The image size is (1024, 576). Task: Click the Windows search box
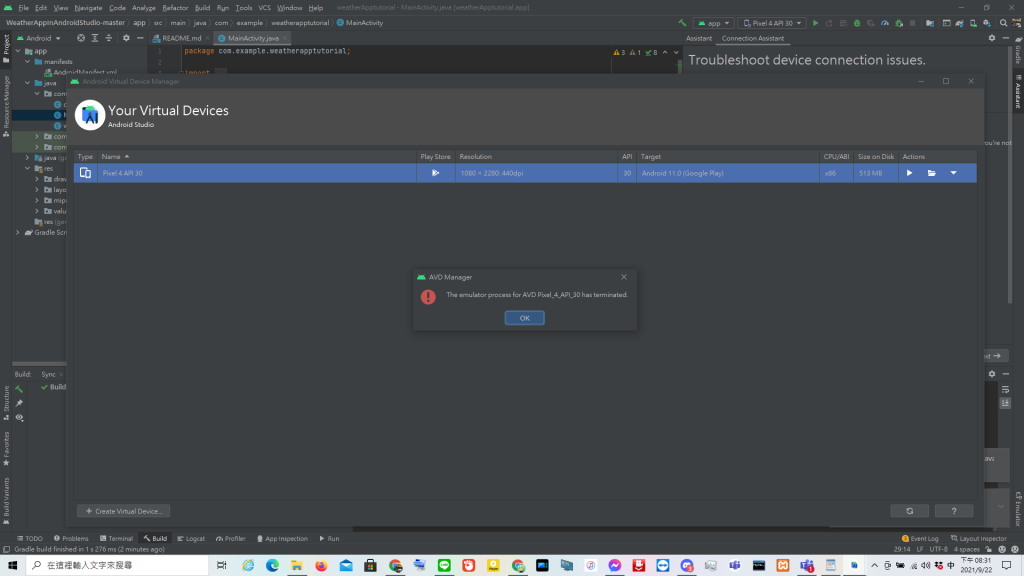click(117, 566)
